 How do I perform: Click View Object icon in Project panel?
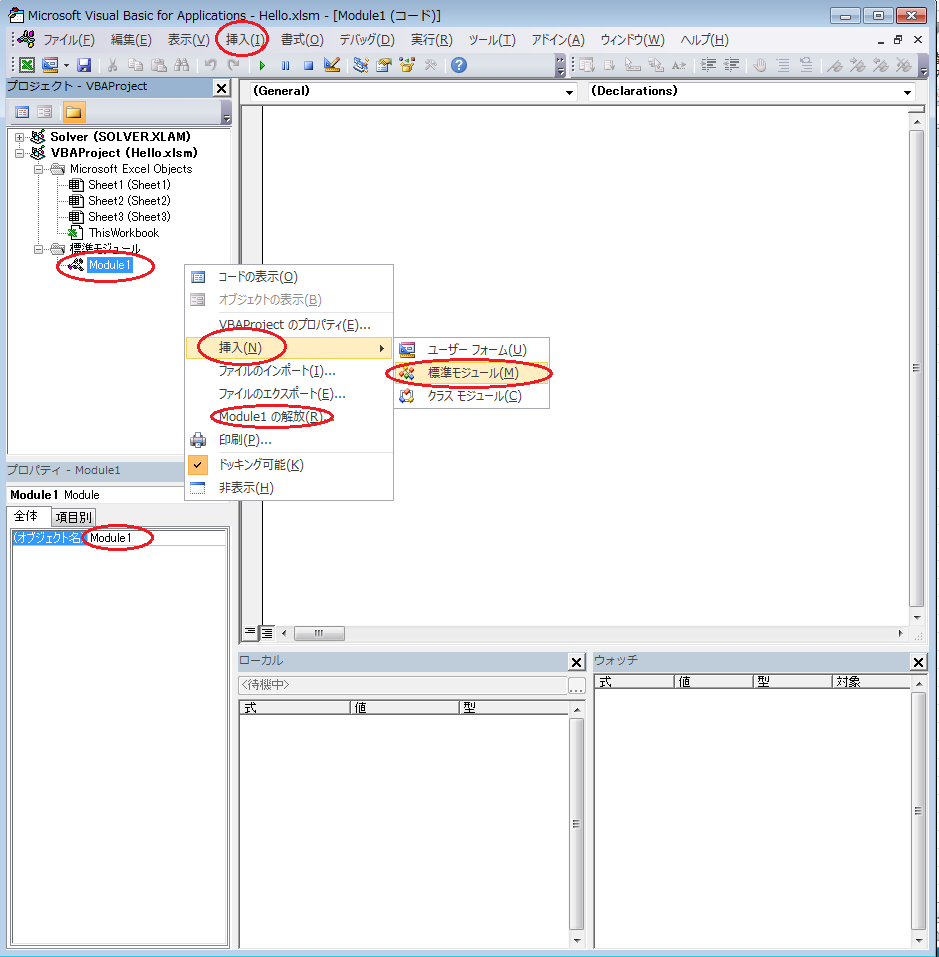click(45, 112)
